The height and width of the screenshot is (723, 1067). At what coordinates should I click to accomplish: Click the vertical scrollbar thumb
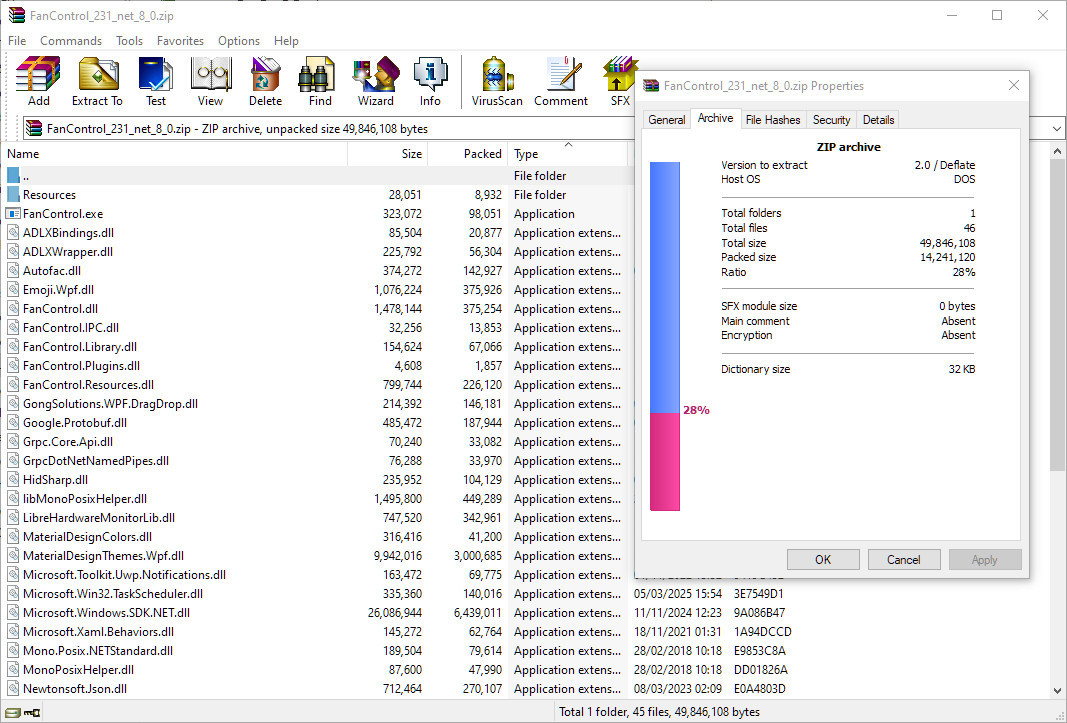tap(1057, 315)
